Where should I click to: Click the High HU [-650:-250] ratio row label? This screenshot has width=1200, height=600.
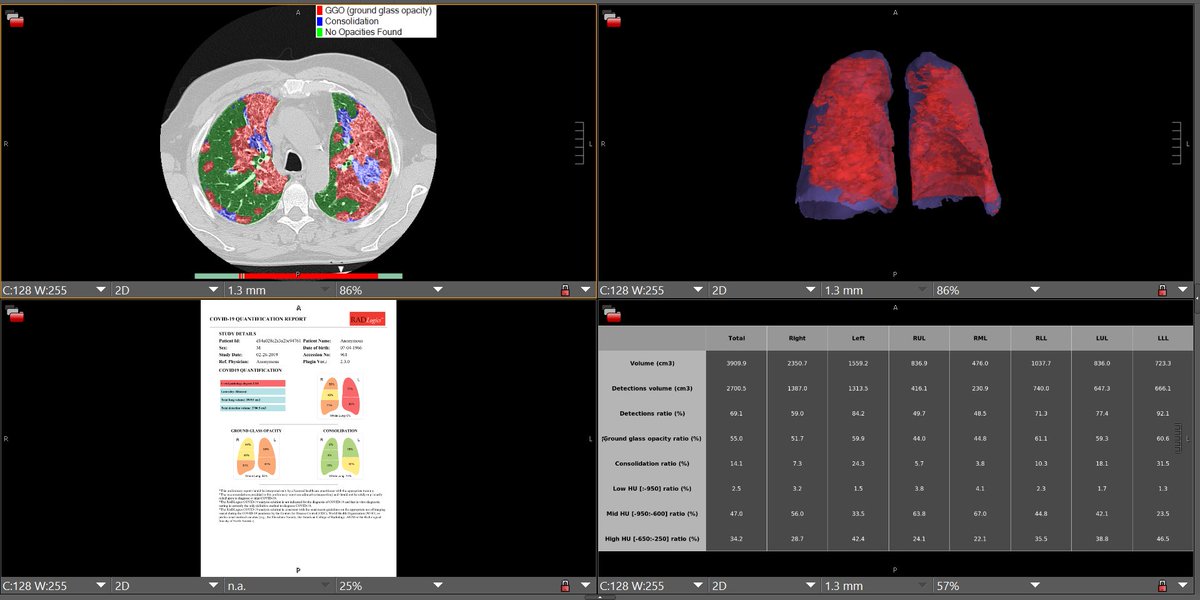click(x=651, y=538)
